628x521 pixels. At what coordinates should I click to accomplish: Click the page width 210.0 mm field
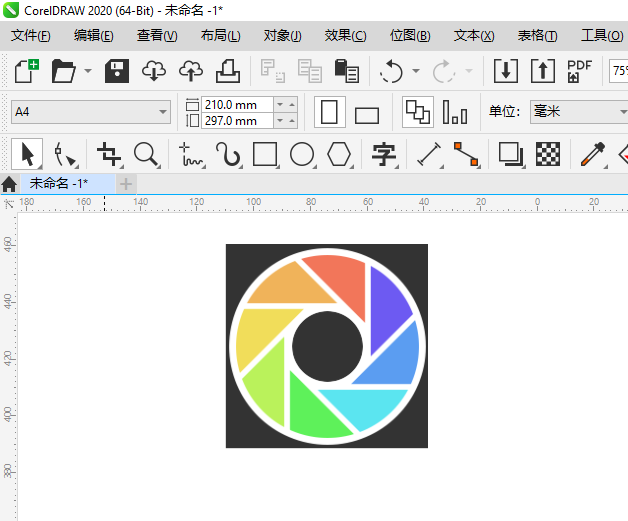237,105
